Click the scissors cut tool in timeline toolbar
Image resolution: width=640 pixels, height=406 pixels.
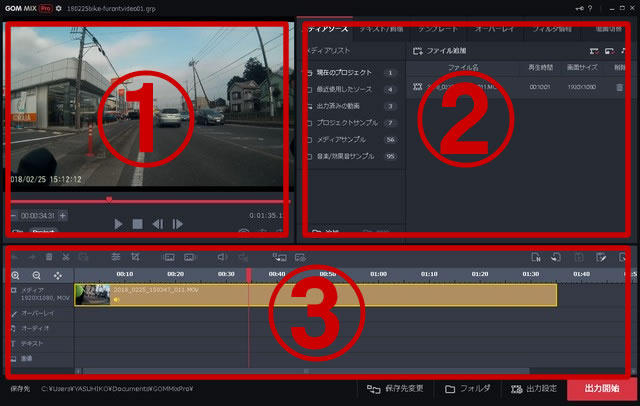[66, 257]
